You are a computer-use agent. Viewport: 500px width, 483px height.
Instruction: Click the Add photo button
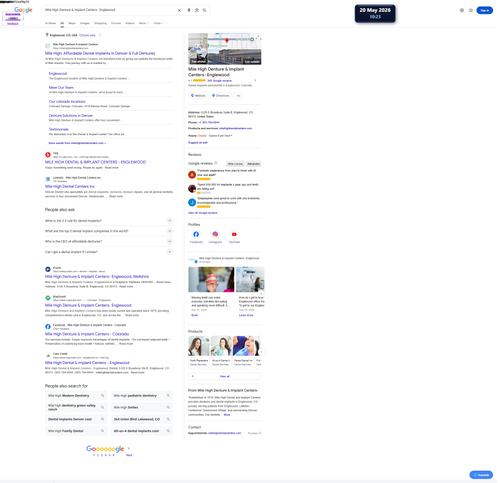tap(253, 164)
